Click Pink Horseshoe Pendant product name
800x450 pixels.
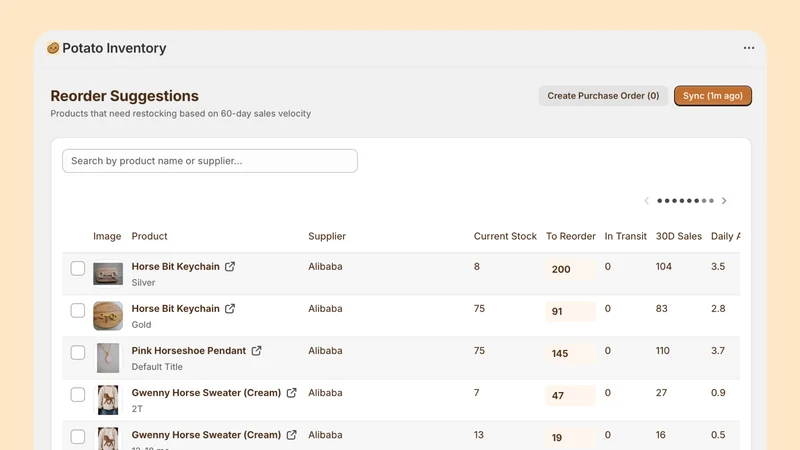[189, 351]
